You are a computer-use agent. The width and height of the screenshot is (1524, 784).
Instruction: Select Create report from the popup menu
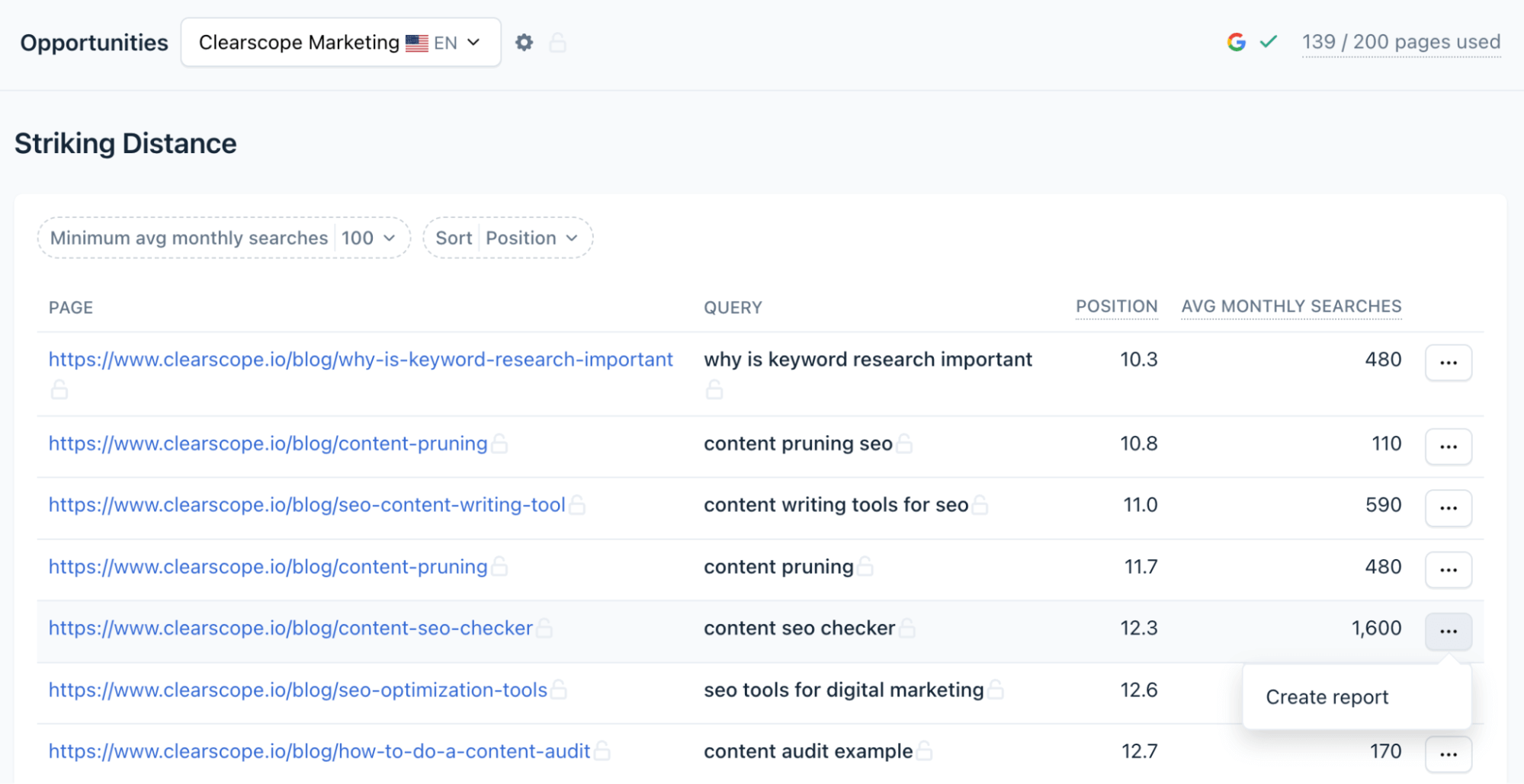1327,697
